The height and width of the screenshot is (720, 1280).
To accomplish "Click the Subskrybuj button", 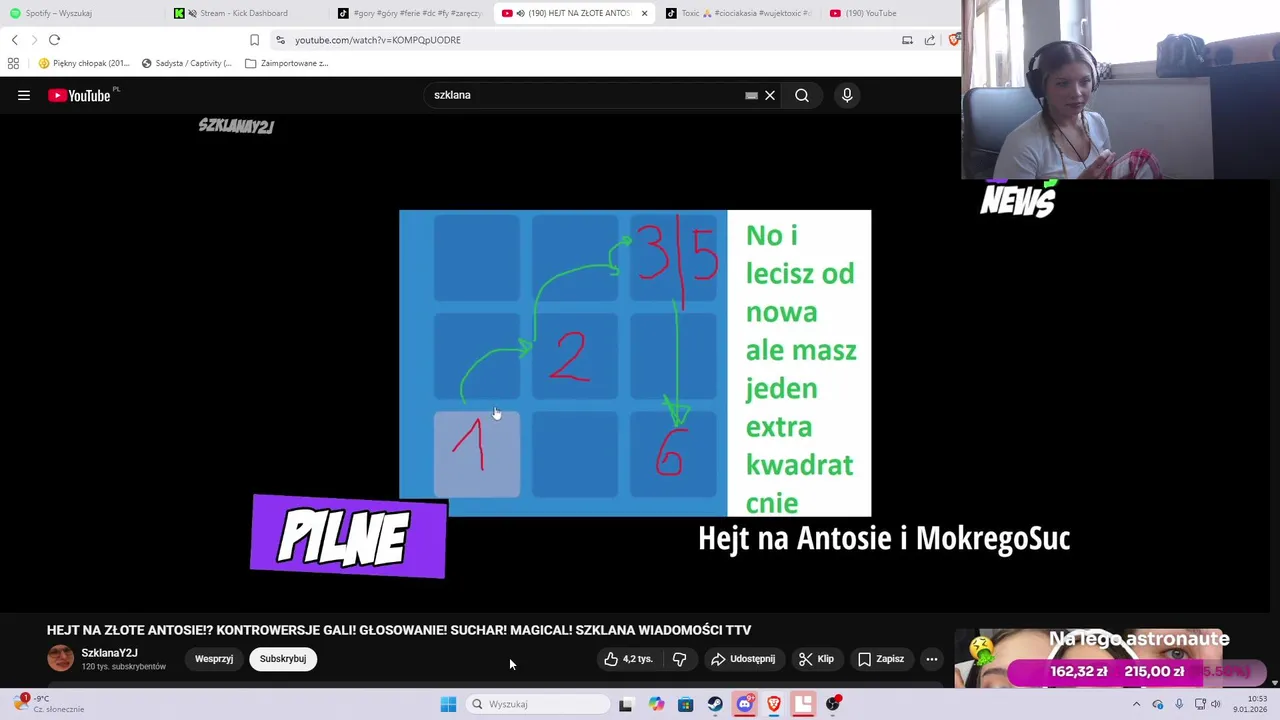I will coord(283,659).
